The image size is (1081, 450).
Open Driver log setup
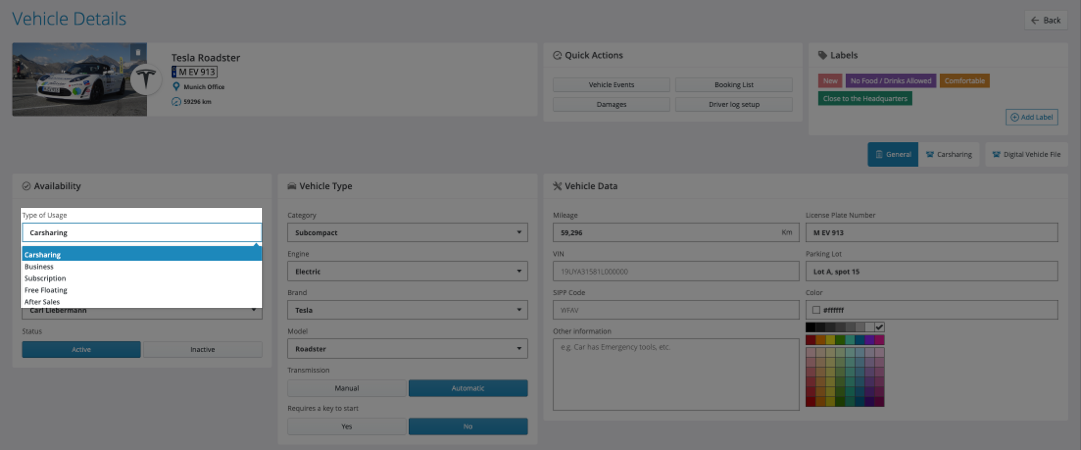pyautogui.click(x=734, y=104)
